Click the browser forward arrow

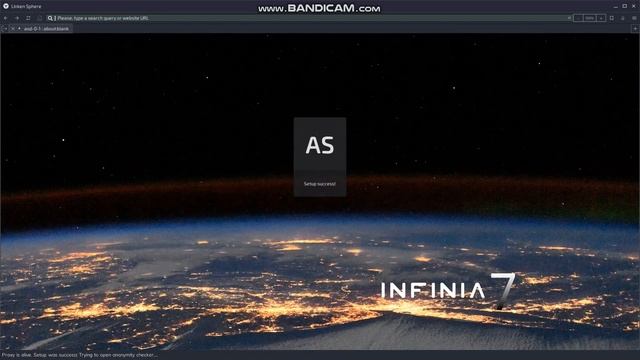click(x=17, y=18)
